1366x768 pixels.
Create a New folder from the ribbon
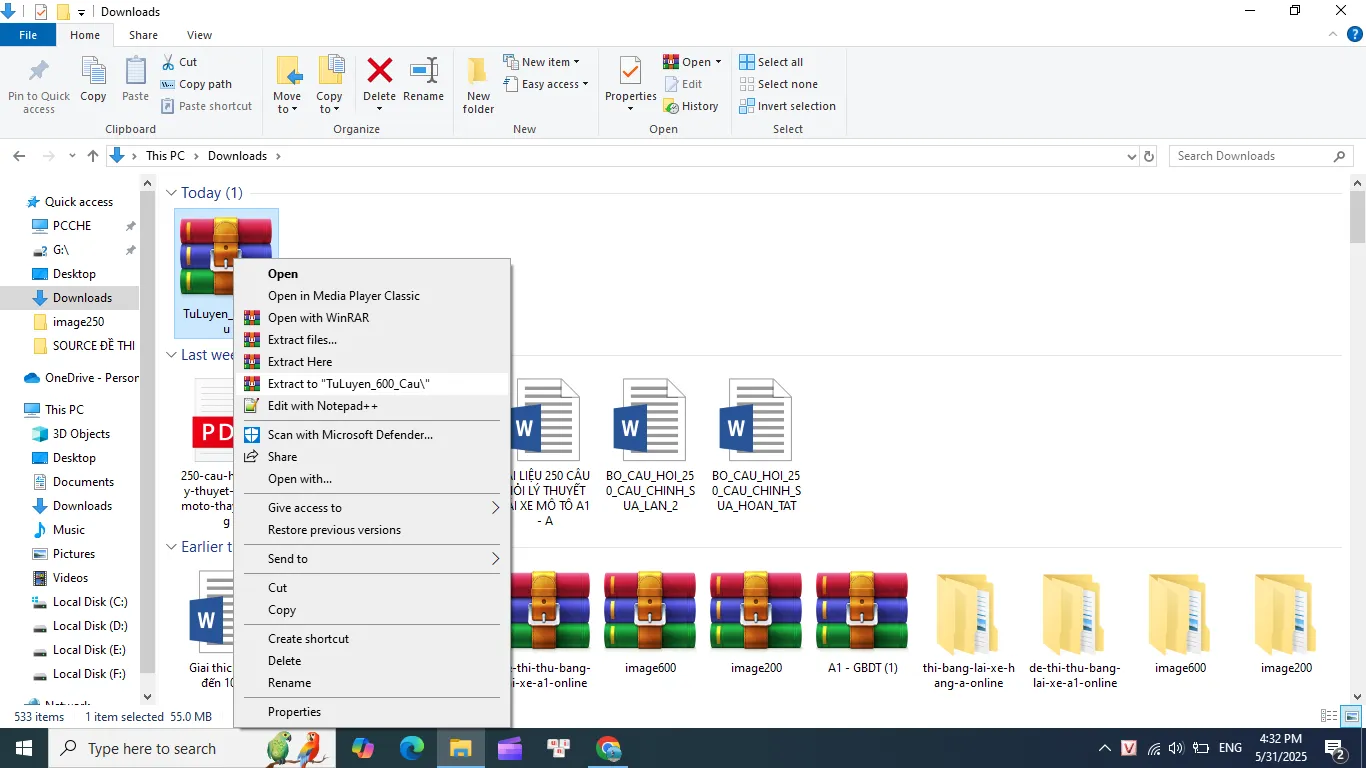[477, 84]
